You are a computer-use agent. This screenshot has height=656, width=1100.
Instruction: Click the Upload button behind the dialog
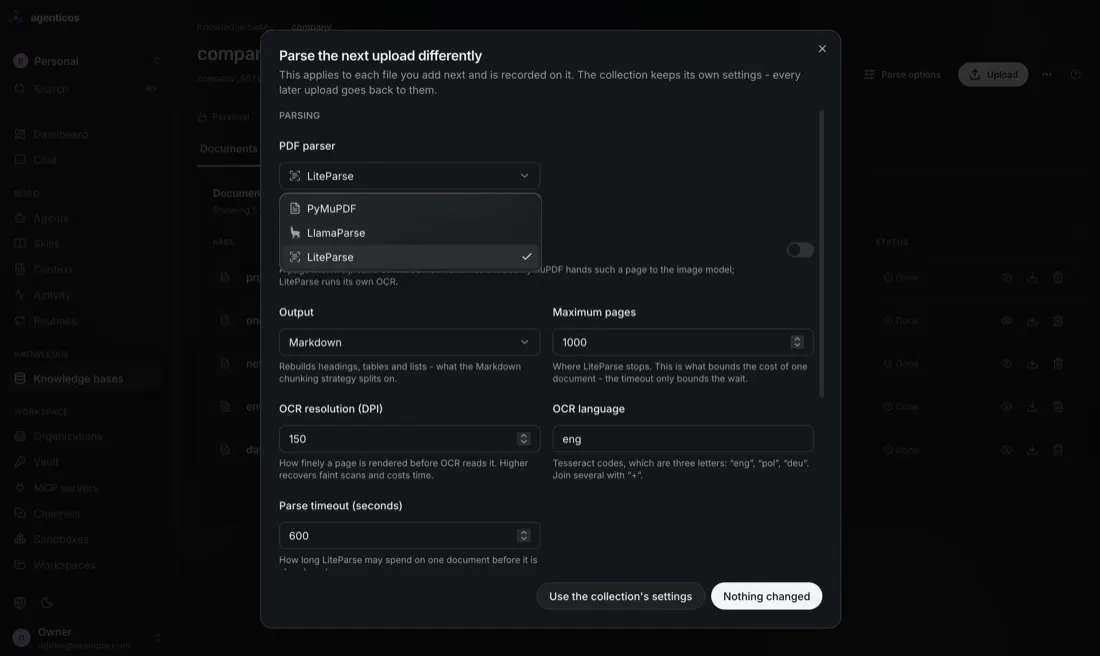coord(993,74)
